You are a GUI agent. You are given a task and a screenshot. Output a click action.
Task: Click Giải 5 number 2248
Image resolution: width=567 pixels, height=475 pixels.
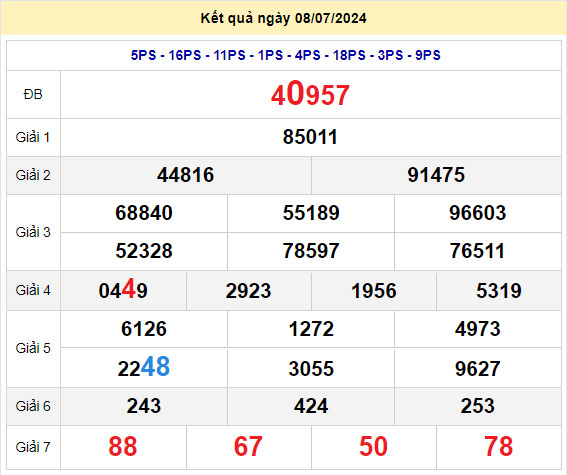point(144,367)
